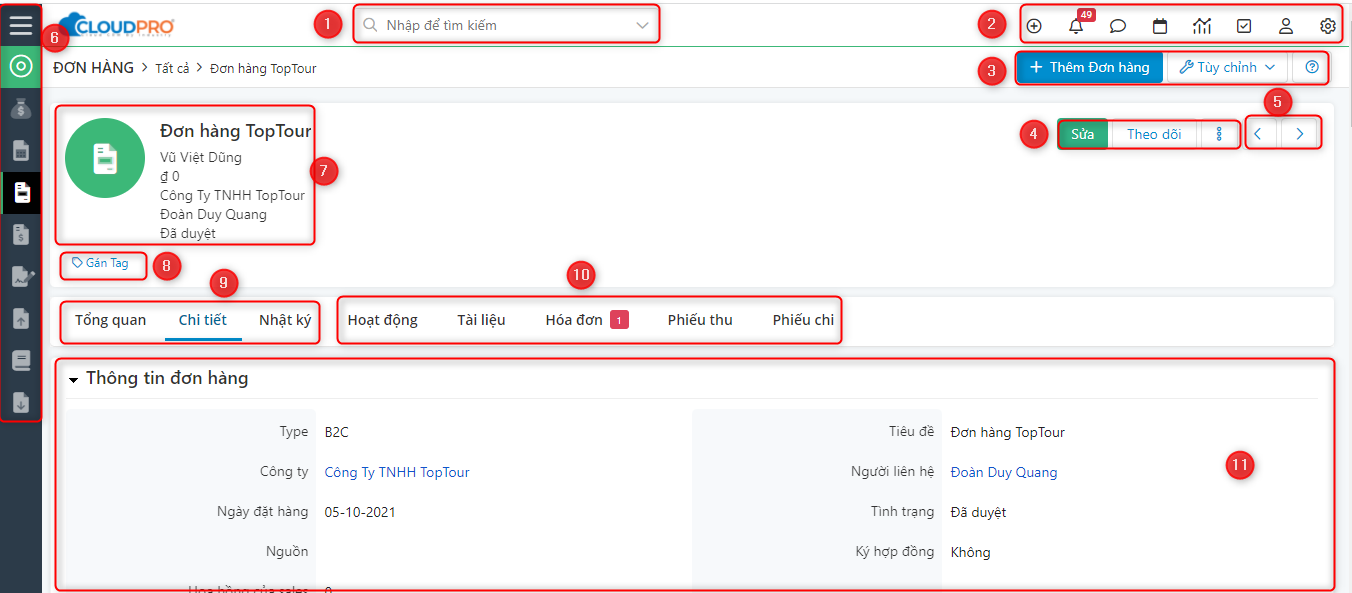Expand the search box dropdown arrow
This screenshot has width=1352, height=593.
pyautogui.click(x=642, y=25)
